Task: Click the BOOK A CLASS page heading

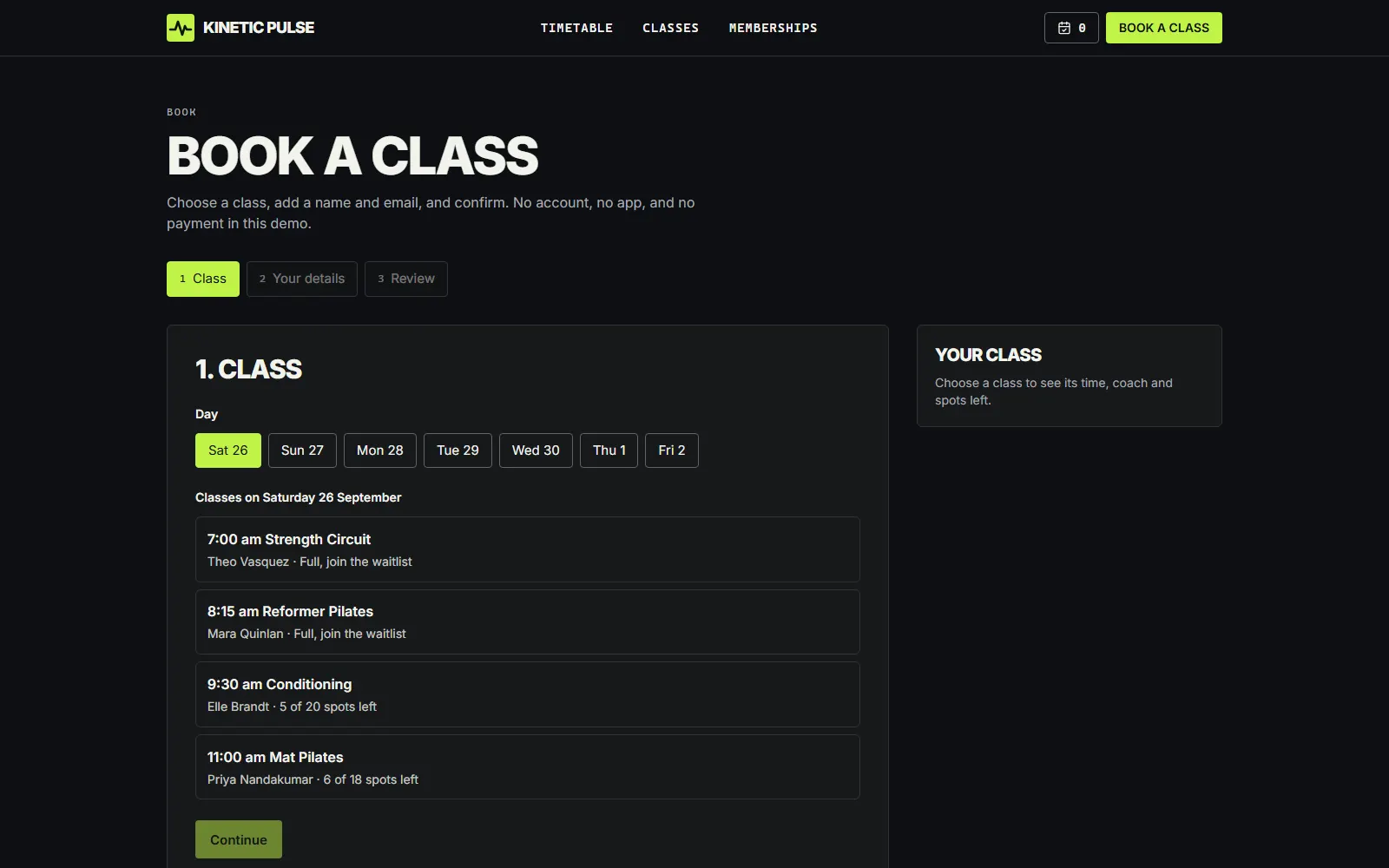Action: click(x=352, y=156)
